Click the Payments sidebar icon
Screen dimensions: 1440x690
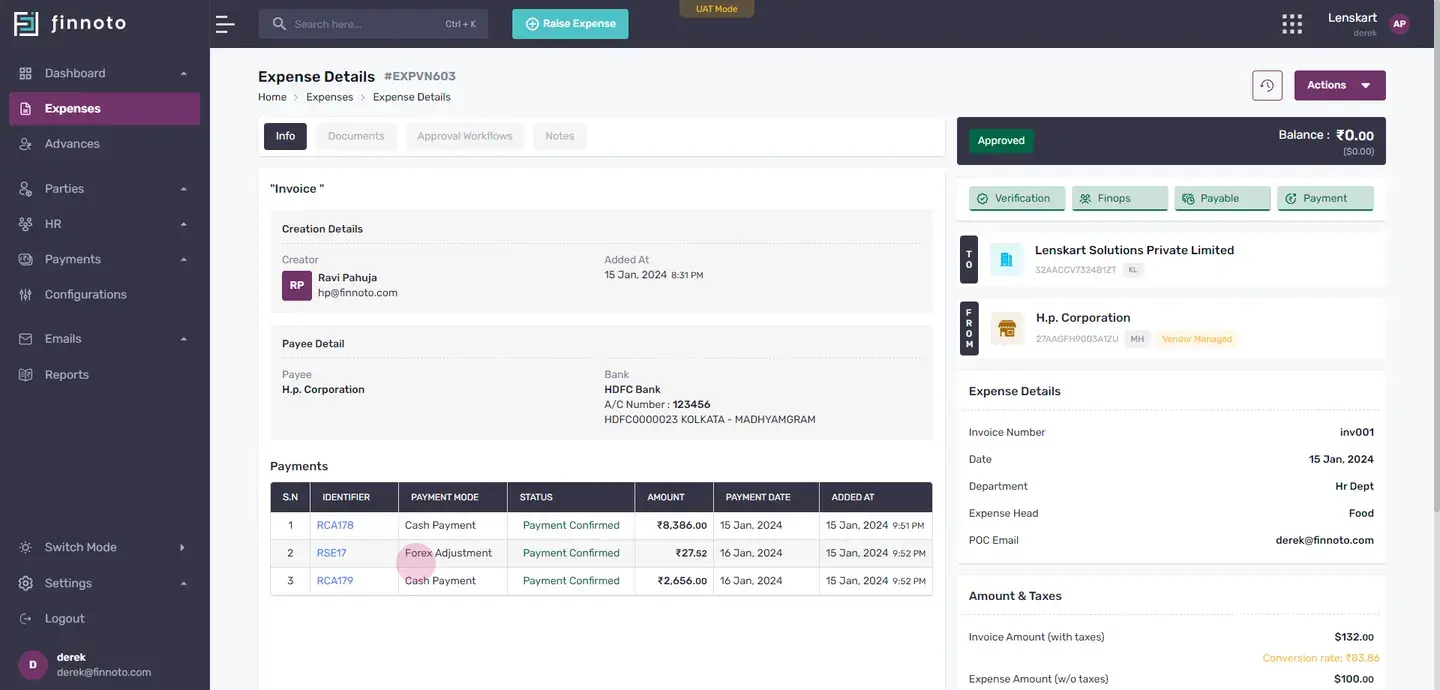tap(26, 259)
